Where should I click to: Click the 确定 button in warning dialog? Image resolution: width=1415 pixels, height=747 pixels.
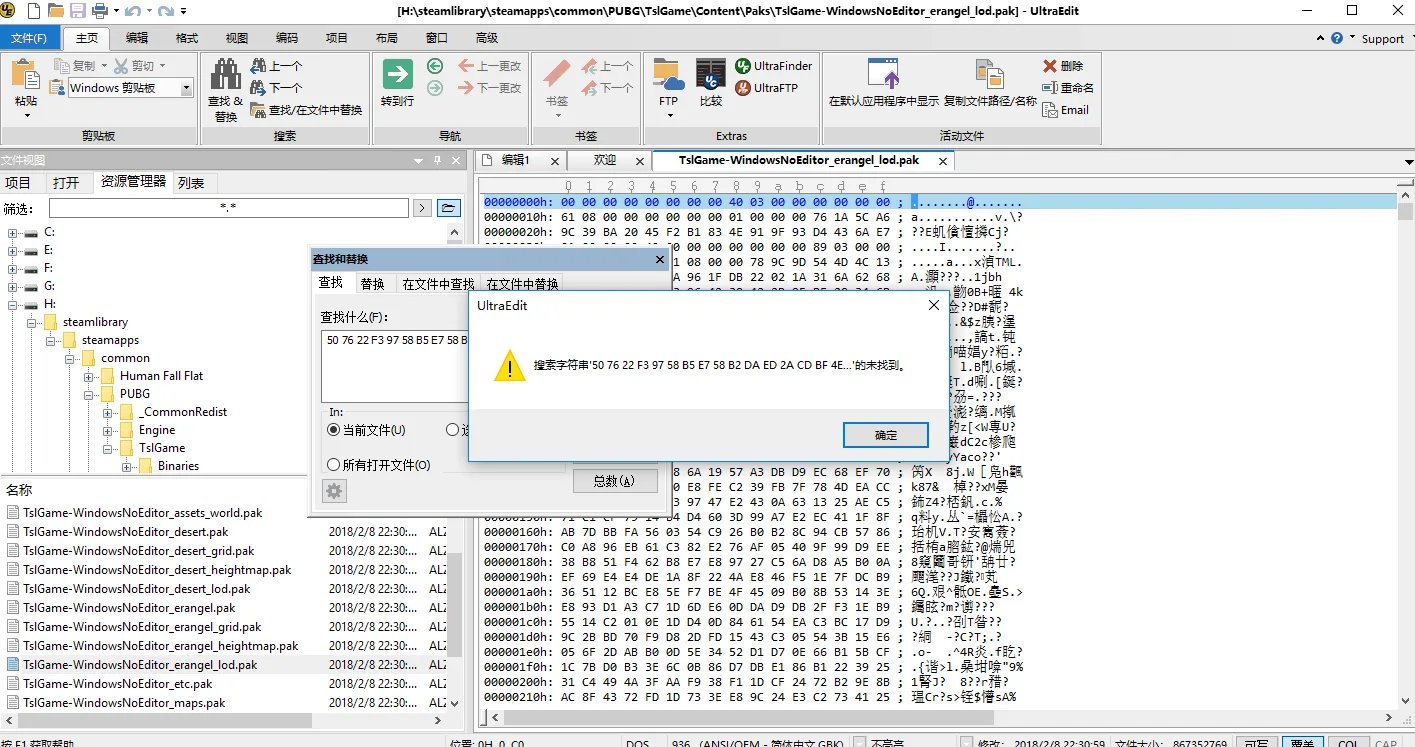click(885, 435)
